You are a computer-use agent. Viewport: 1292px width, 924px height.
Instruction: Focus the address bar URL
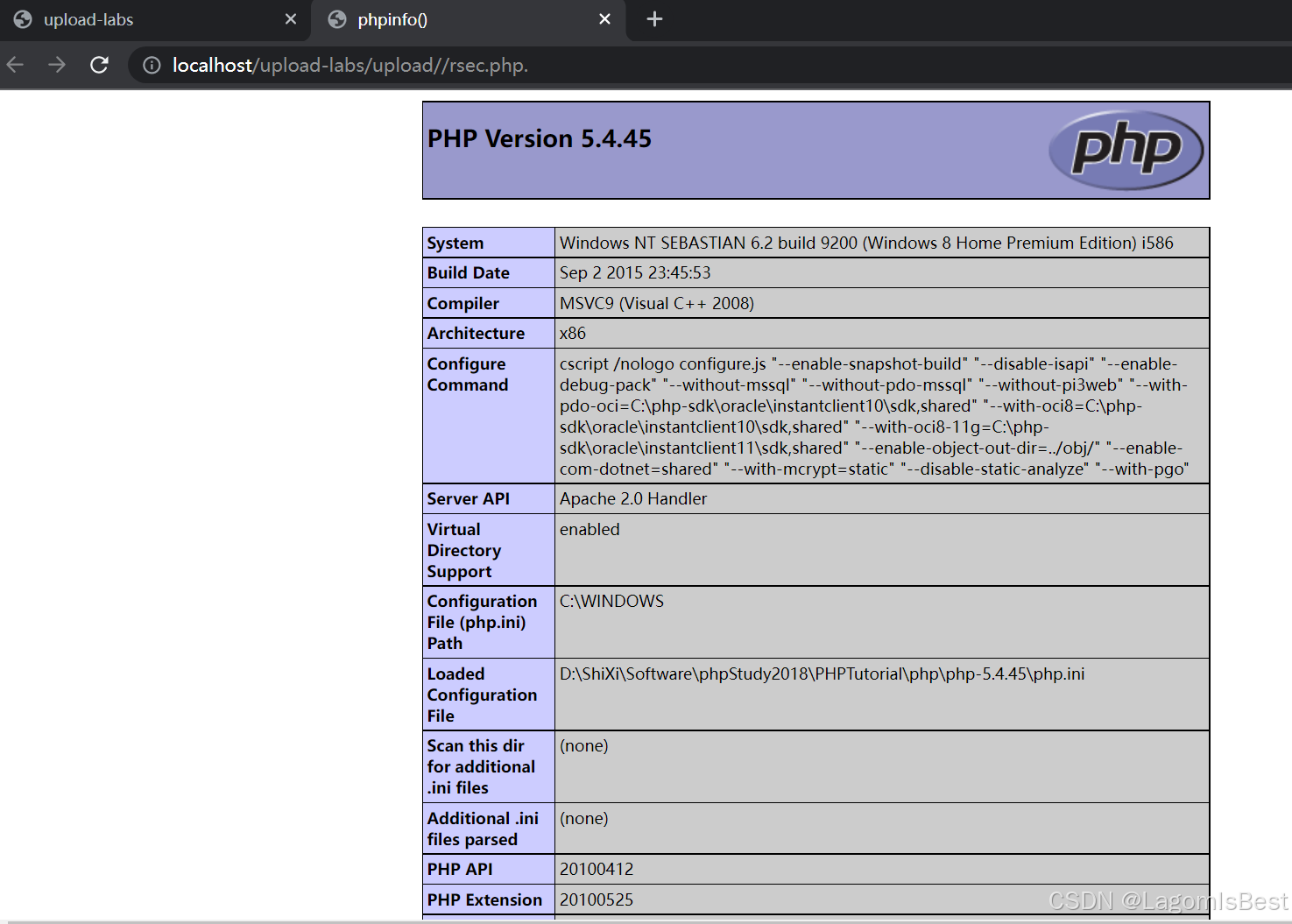350,66
